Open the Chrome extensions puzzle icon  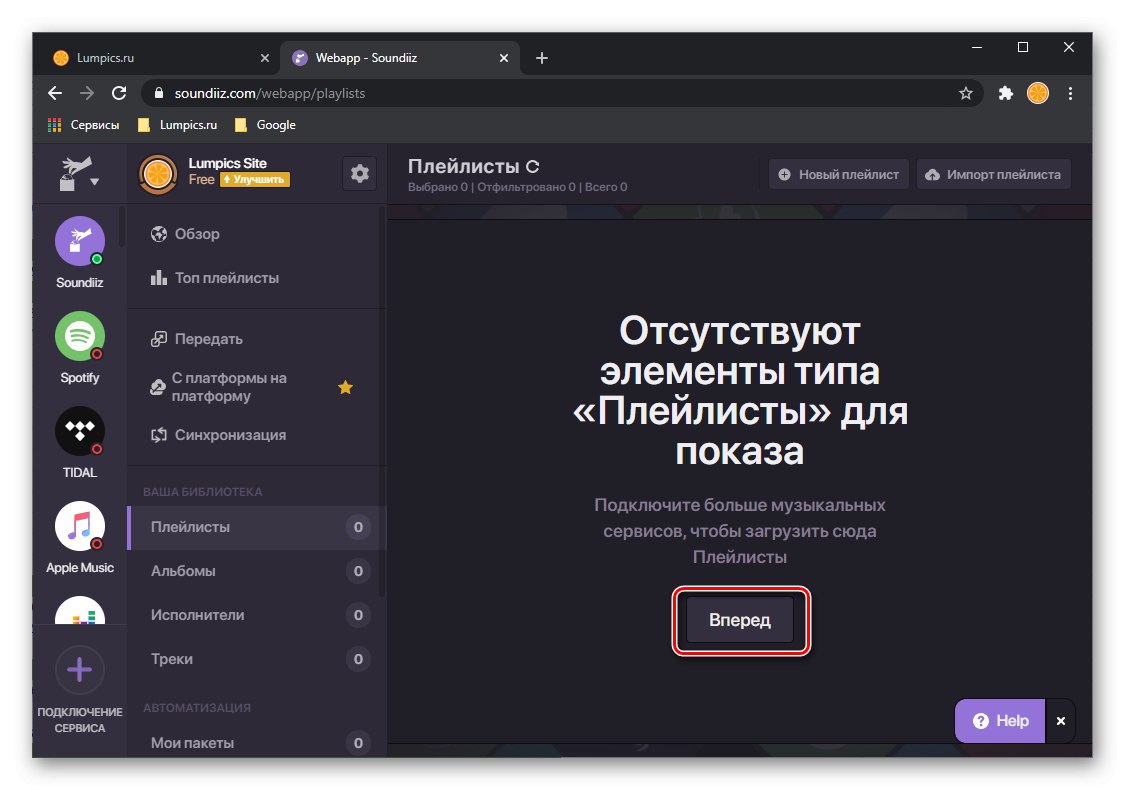point(1004,93)
